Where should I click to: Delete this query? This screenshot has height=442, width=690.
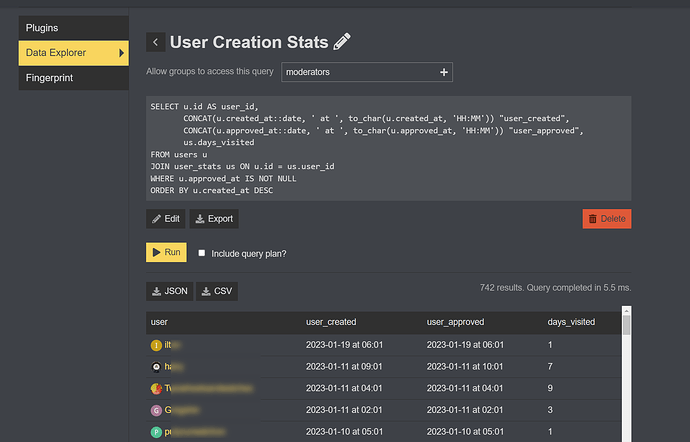(x=607, y=219)
